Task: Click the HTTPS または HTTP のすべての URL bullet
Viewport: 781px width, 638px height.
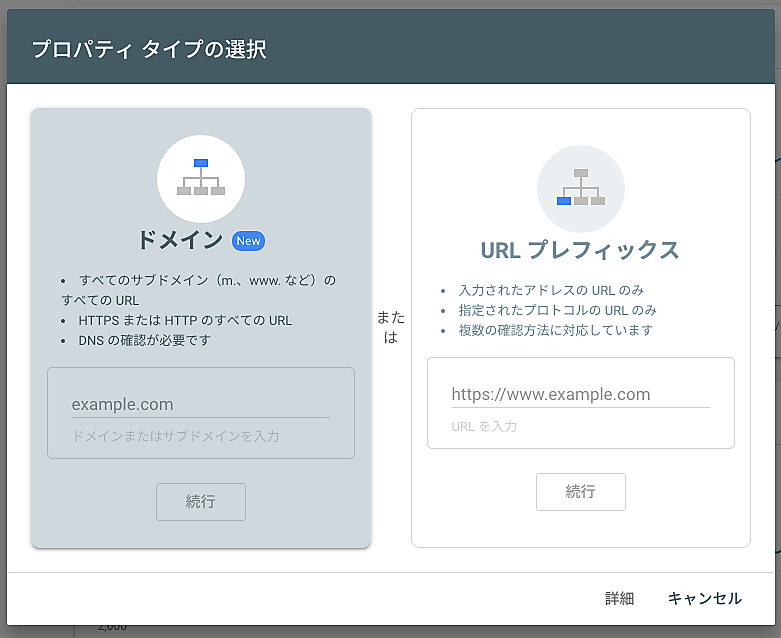Action: click(185, 320)
